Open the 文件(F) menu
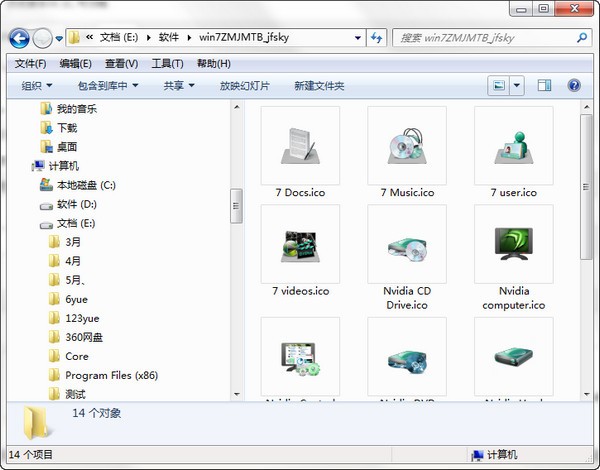600x470 pixels. [x=30, y=64]
